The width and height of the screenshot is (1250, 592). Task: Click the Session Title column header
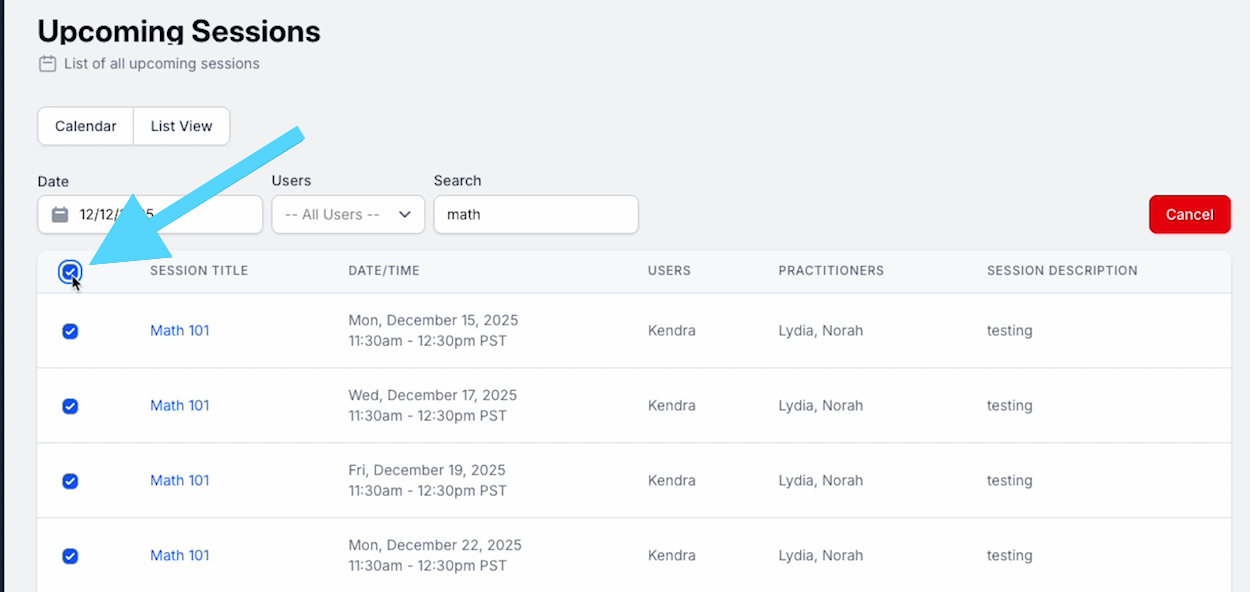pos(199,271)
